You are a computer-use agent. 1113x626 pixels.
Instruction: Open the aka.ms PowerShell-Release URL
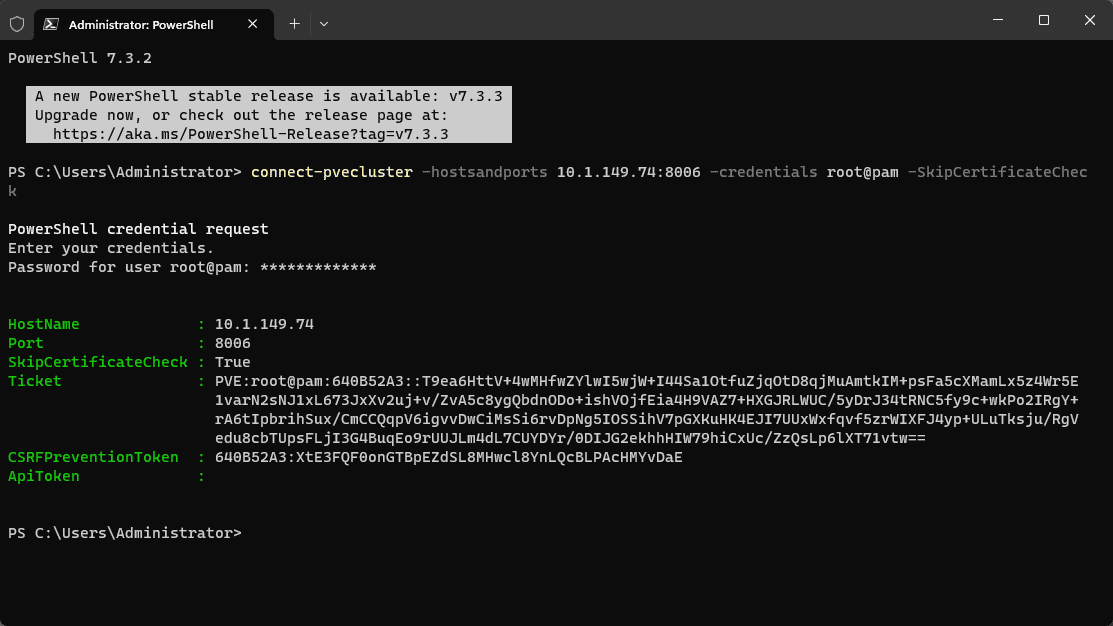tap(250, 134)
